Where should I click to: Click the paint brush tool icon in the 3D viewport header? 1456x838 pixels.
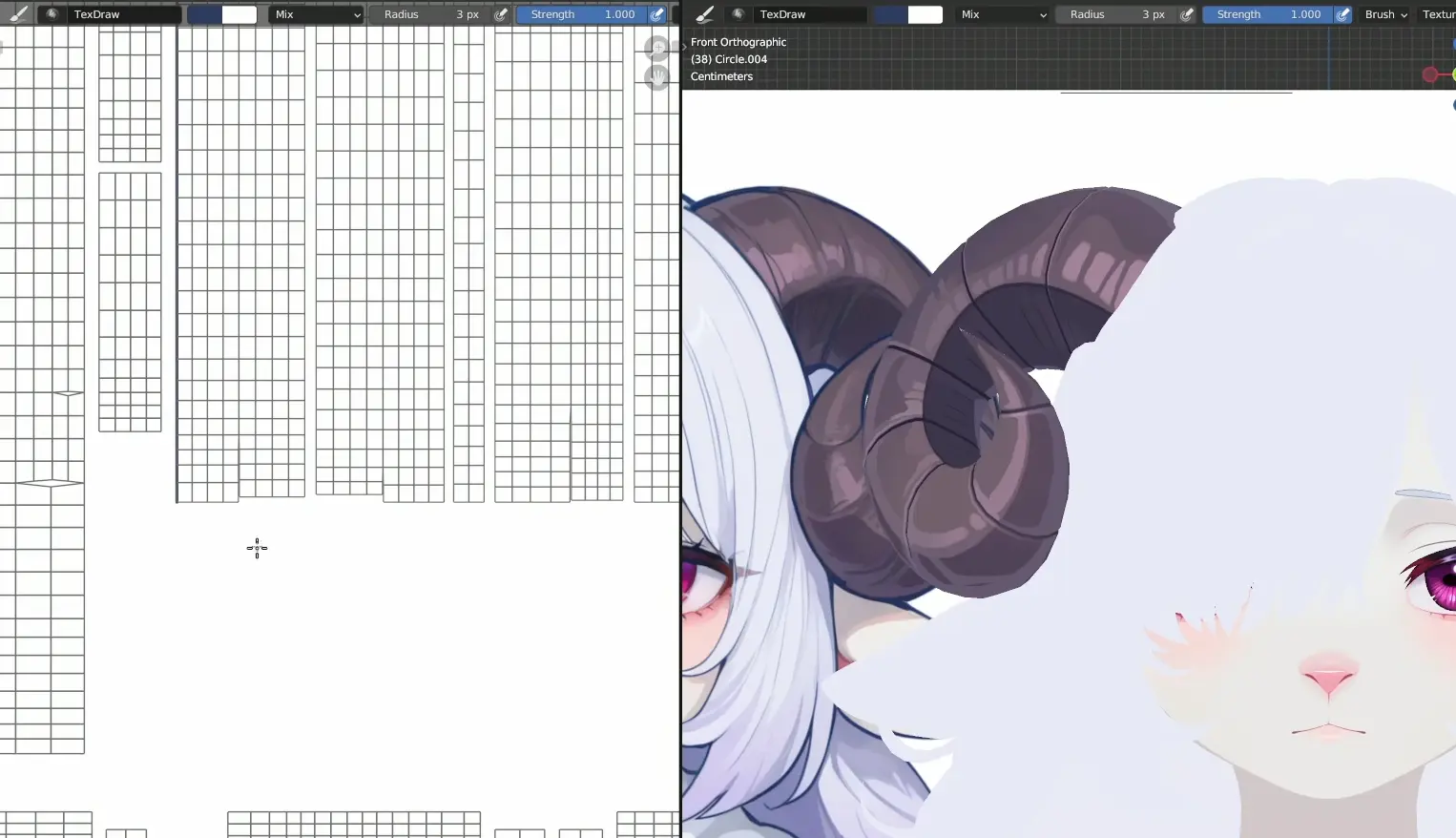point(704,14)
